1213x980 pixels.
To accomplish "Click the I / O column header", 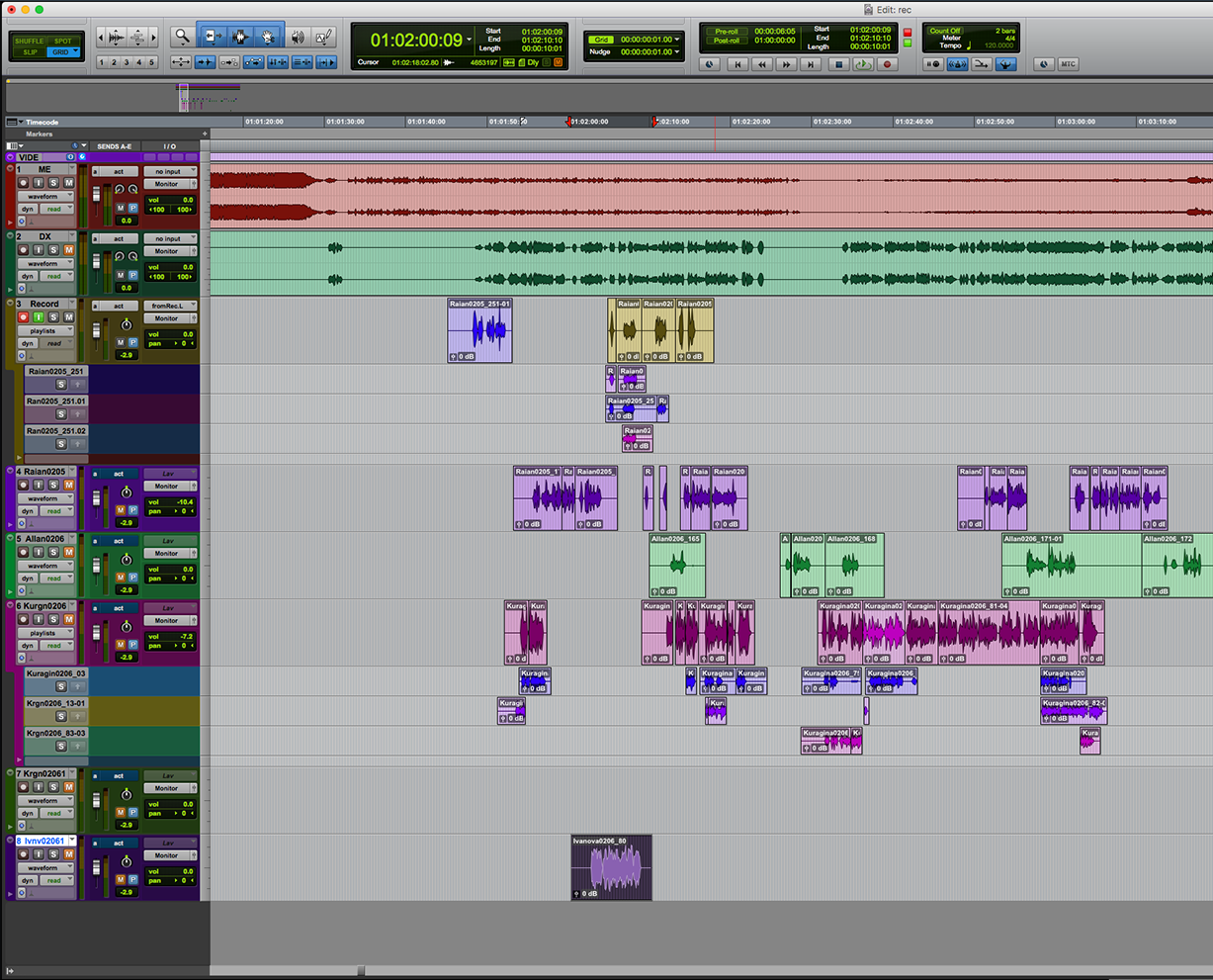I will tap(170, 146).
